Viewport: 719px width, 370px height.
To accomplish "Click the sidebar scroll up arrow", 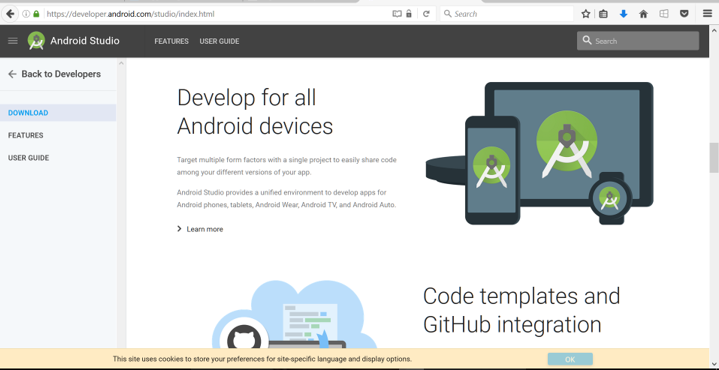I will pyautogui.click(x=121, y=63).
